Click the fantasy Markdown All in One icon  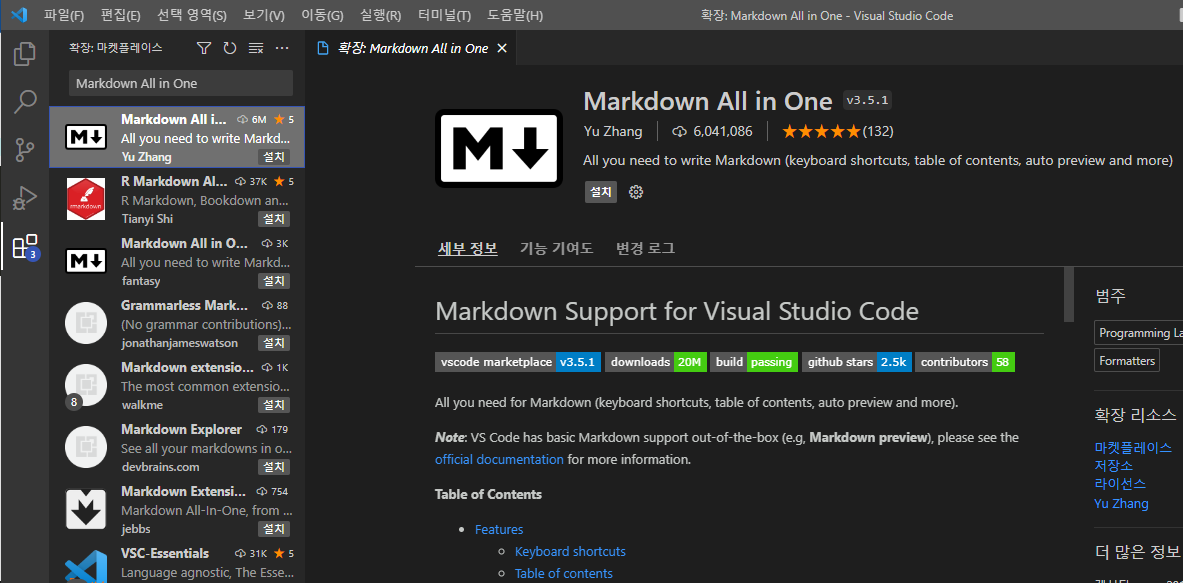click(x=86, y=261)
